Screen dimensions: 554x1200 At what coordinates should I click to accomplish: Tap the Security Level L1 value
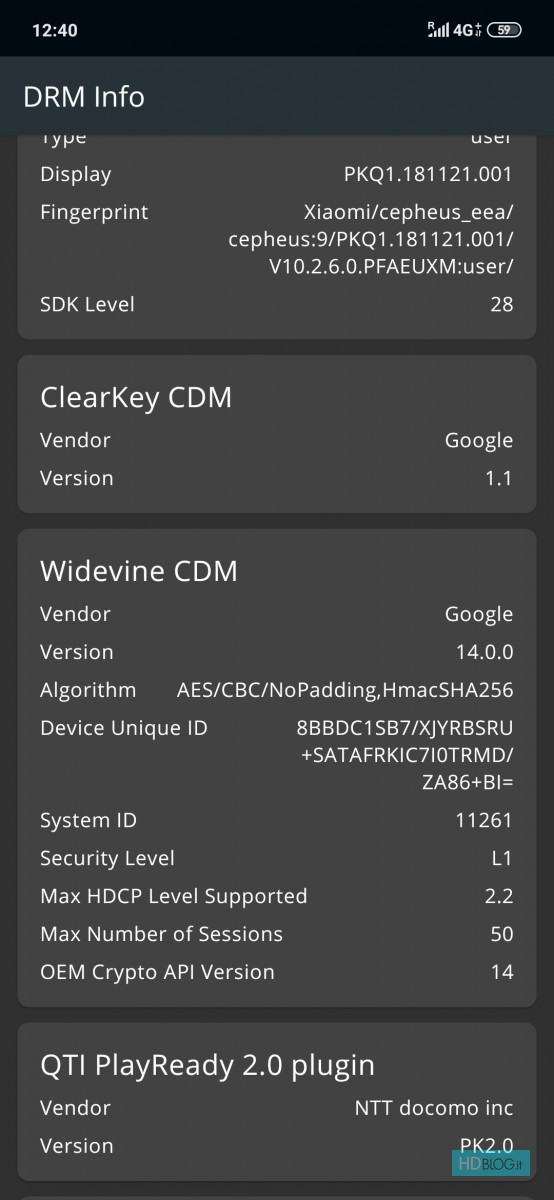[501, 858]
